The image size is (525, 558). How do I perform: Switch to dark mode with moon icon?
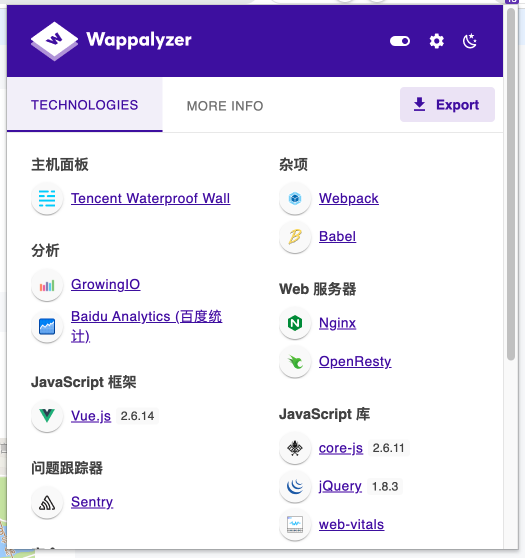[470, 41]
